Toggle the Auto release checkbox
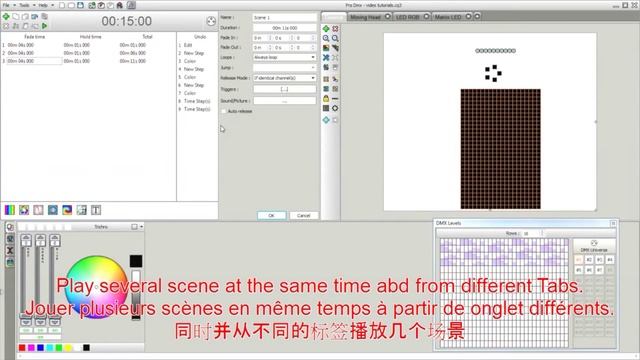This screenshot has height=360, width=640. pyautogui.click(x=224, y=111)
